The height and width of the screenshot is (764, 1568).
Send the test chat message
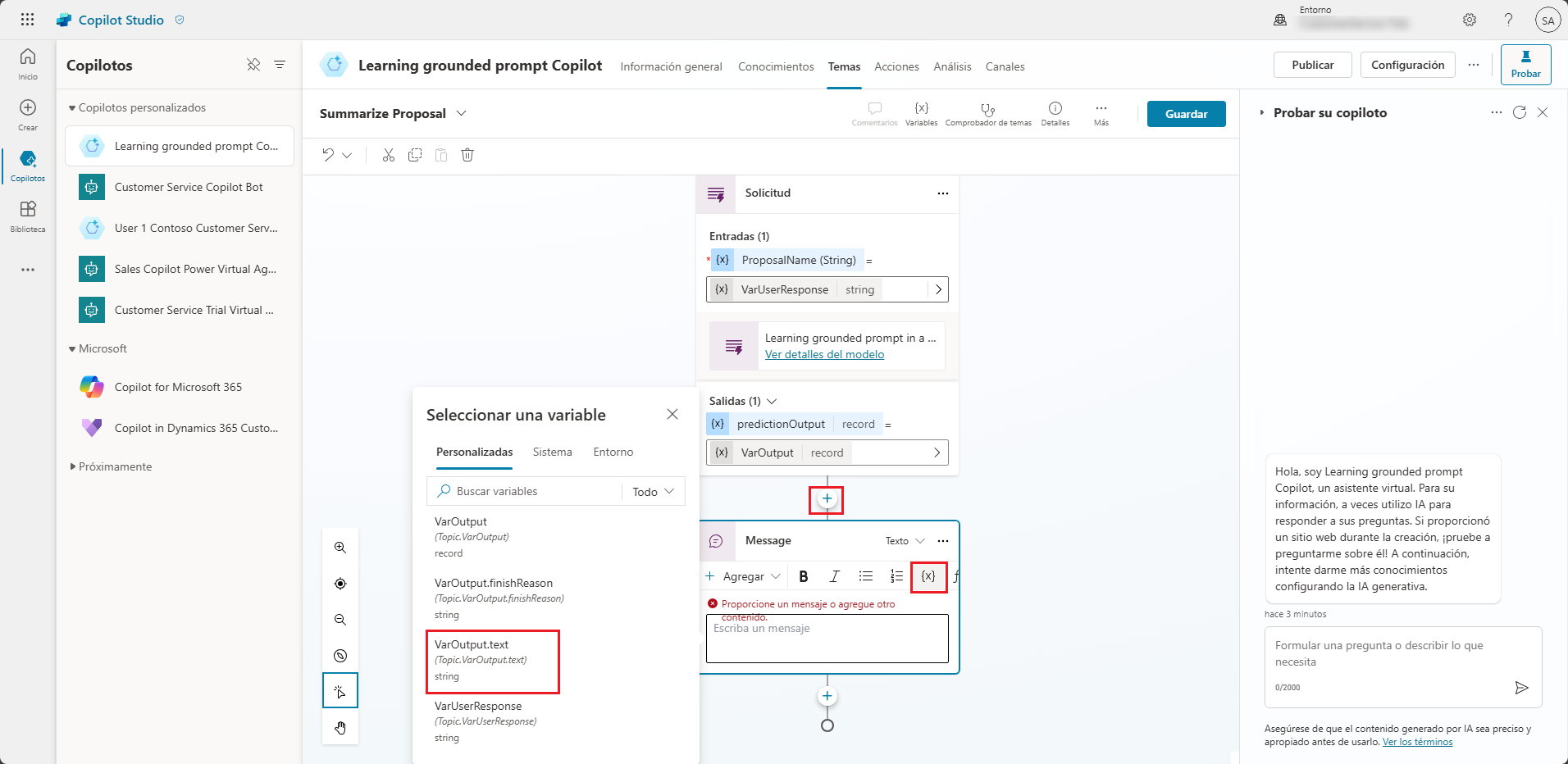pyautogui.click(x=1521, y=687)
